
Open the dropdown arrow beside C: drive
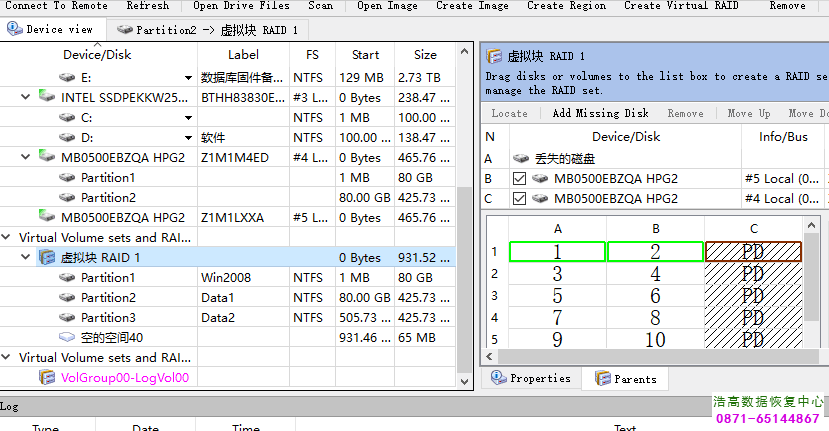188,118
